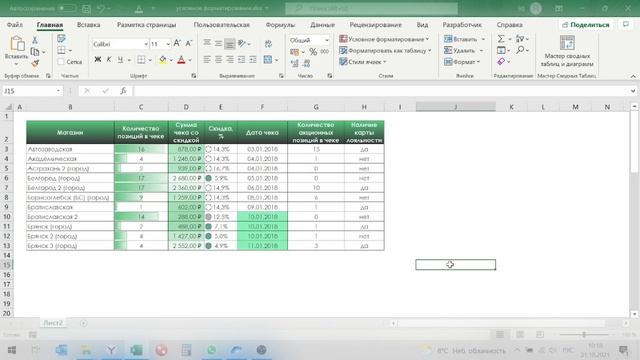Switch to the Формулы tab
The width and height of the screenshot is (640, 360).
(x=280, y=25)
